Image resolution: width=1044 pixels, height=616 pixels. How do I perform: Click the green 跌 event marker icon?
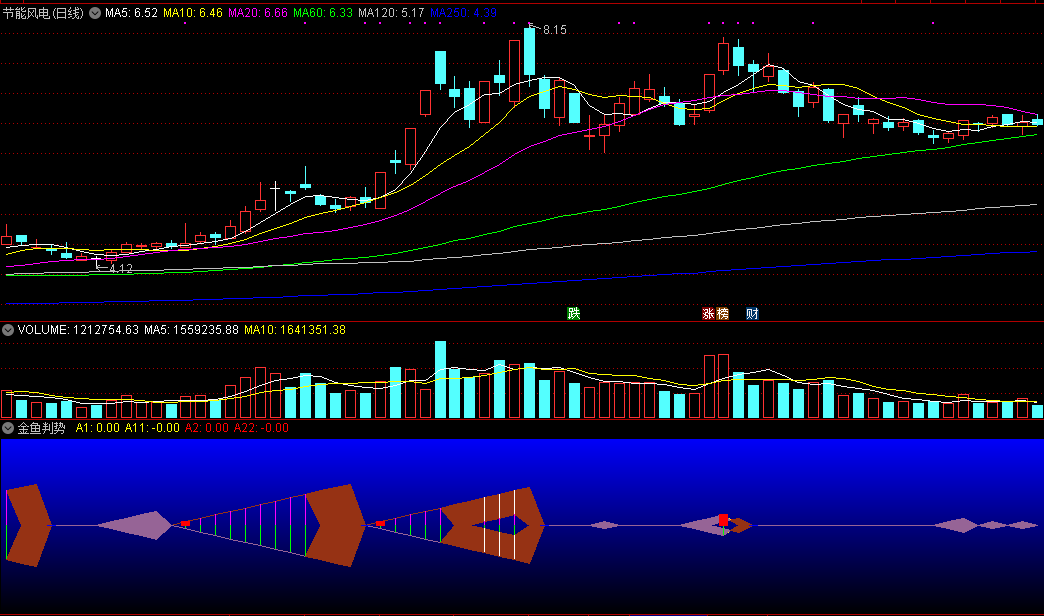pos(574,313)
